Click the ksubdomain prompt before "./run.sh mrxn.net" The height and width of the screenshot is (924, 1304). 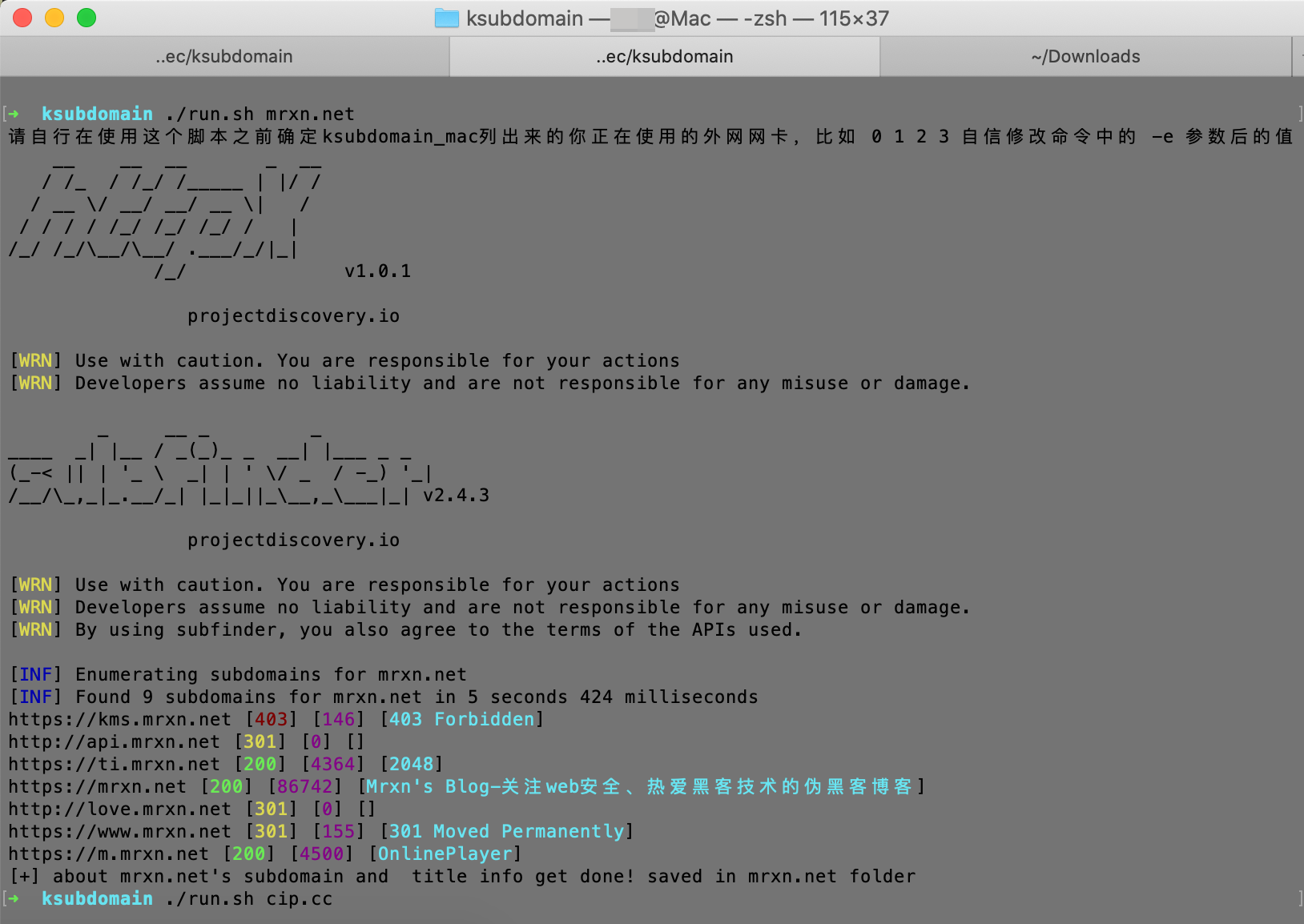pos(97,114)
